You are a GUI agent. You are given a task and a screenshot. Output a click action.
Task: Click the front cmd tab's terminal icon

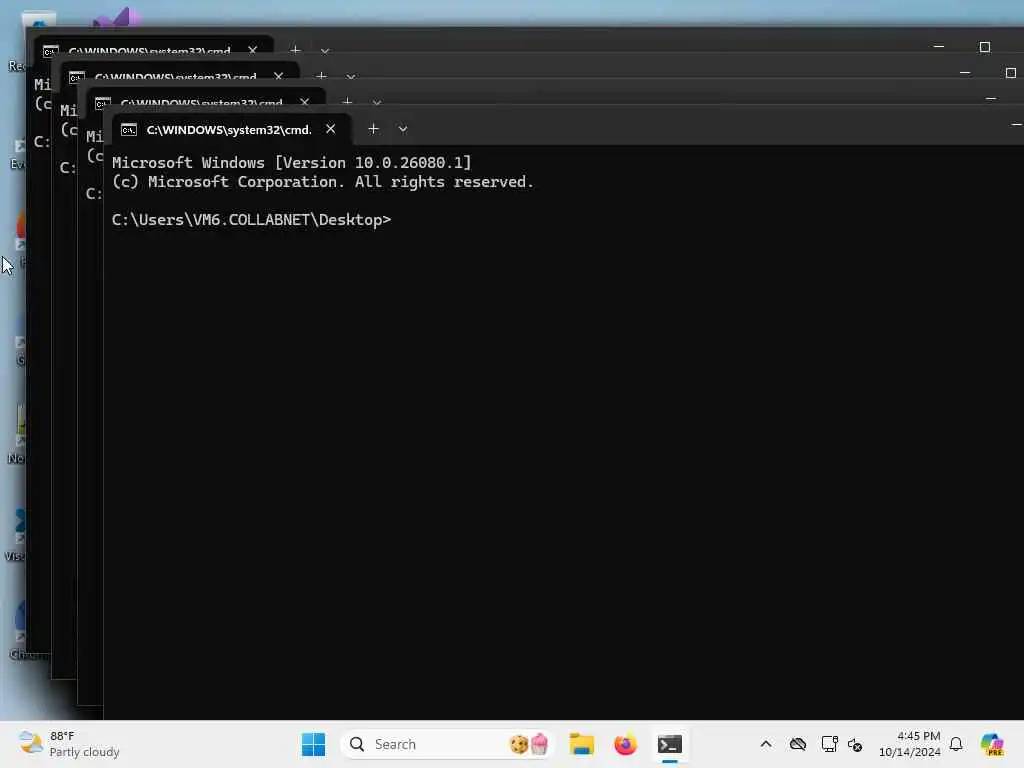[129, 130]
